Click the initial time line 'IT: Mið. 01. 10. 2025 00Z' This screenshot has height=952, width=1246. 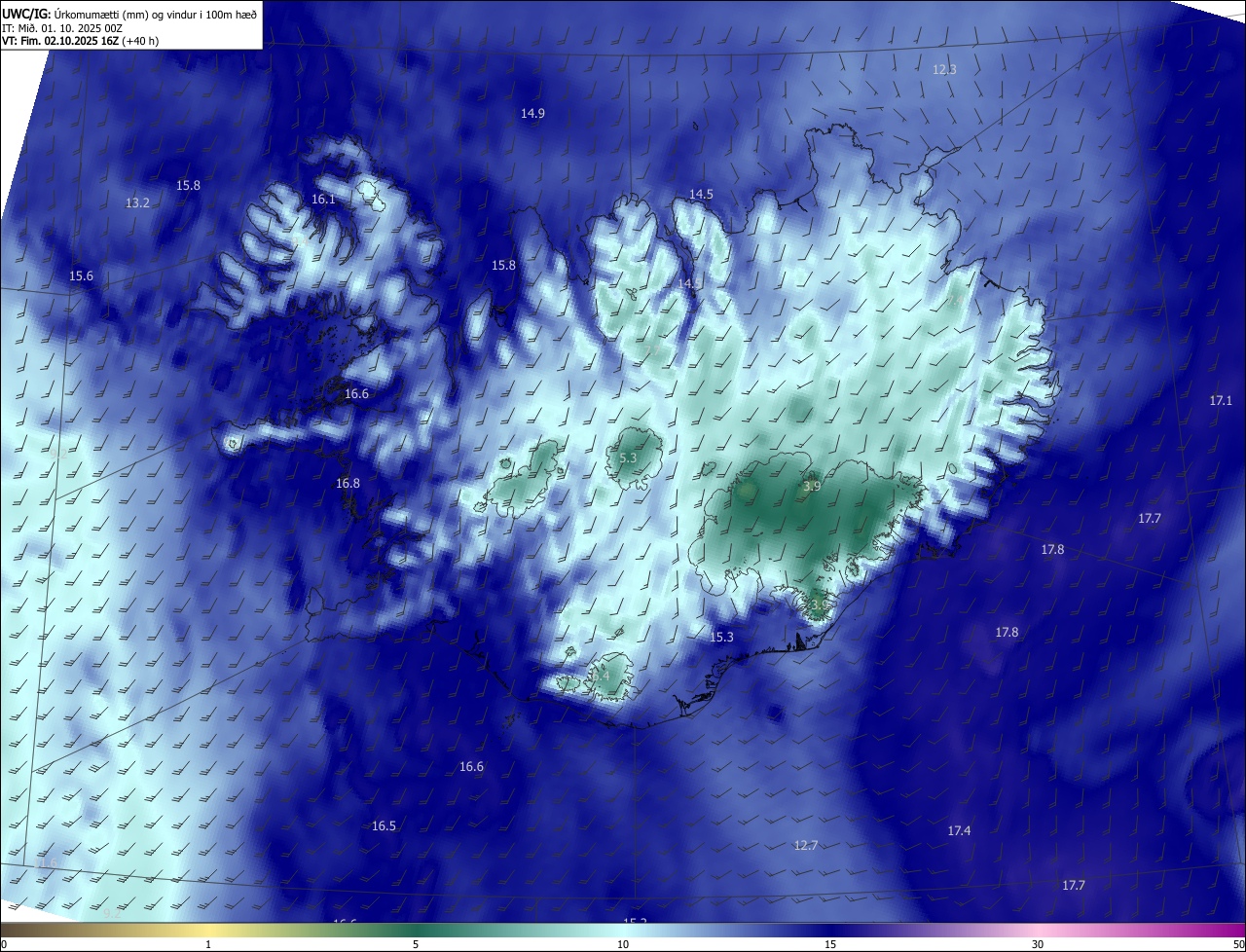point(61,28)
